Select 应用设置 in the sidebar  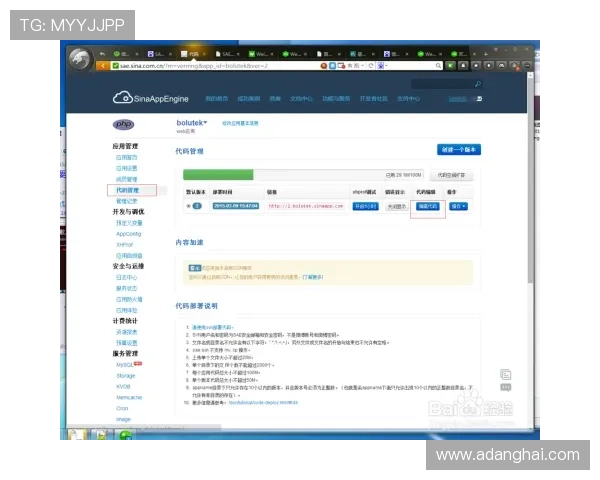pos(127,168)
